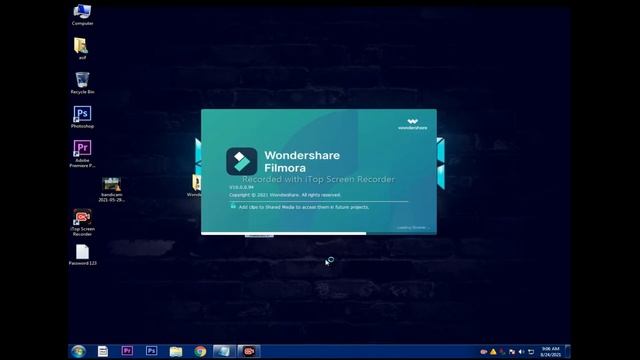This screenshot has height=360, width=640.
Task: Click the "Add clips to Shared Media" tip text
Action: pyautogui.click(x=304, y=207)
